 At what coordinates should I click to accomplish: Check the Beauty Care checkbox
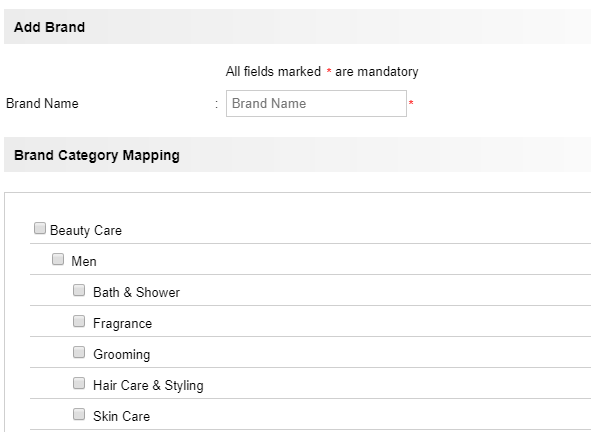(40, 228)
